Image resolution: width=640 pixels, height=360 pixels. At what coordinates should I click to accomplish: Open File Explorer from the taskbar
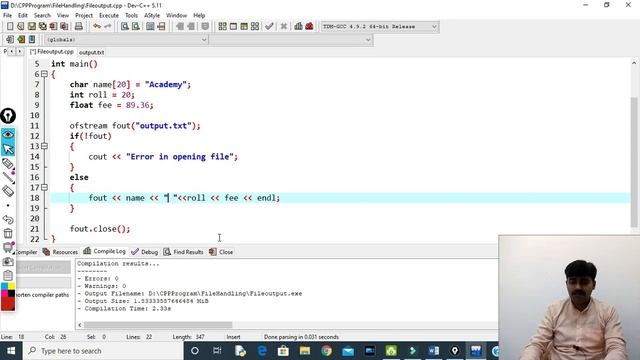(304, 351)
